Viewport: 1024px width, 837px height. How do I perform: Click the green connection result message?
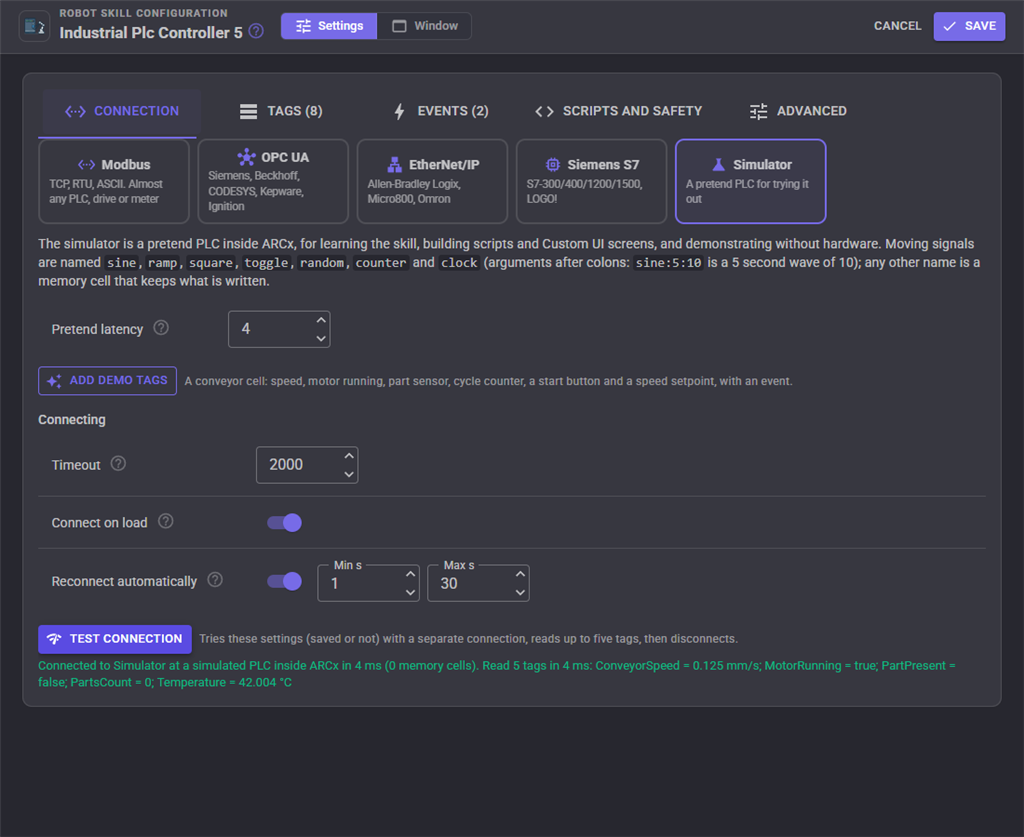496,674
